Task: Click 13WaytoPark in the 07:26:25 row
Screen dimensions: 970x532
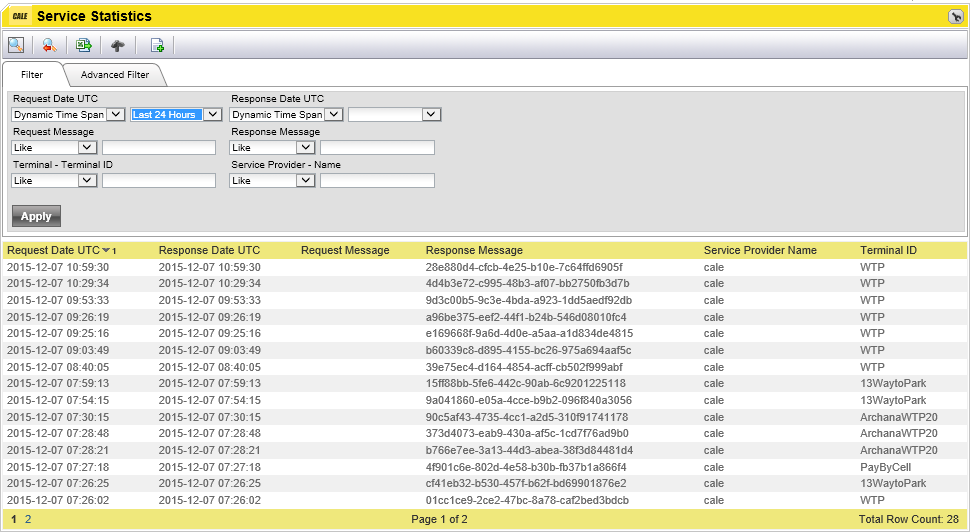Action: click(893, 483)
